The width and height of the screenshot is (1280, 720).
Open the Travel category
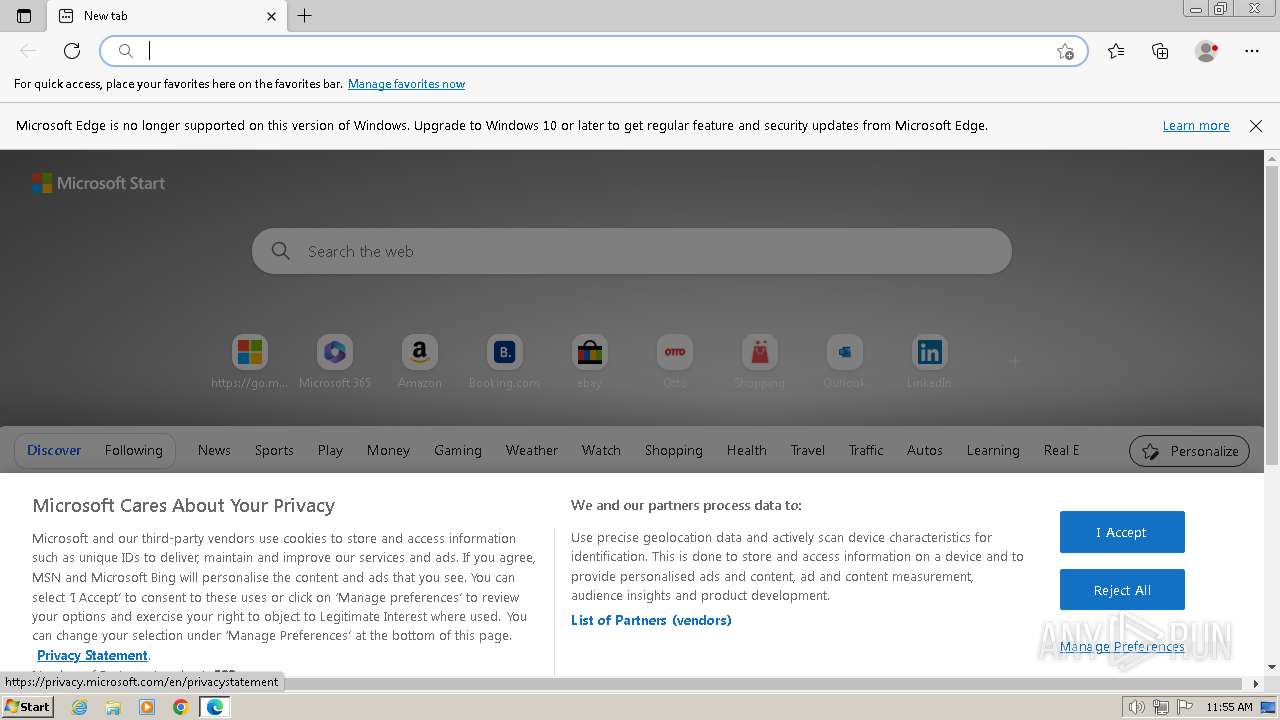(808, 451)
